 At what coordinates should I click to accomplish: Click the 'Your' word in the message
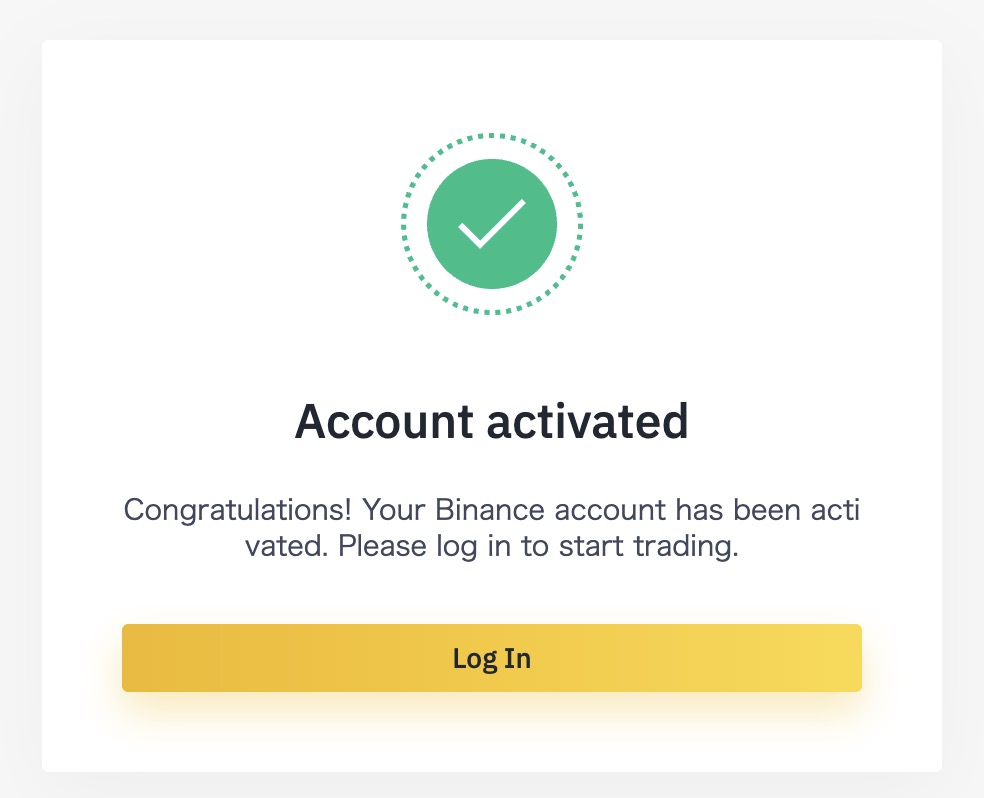pos(393,509)
